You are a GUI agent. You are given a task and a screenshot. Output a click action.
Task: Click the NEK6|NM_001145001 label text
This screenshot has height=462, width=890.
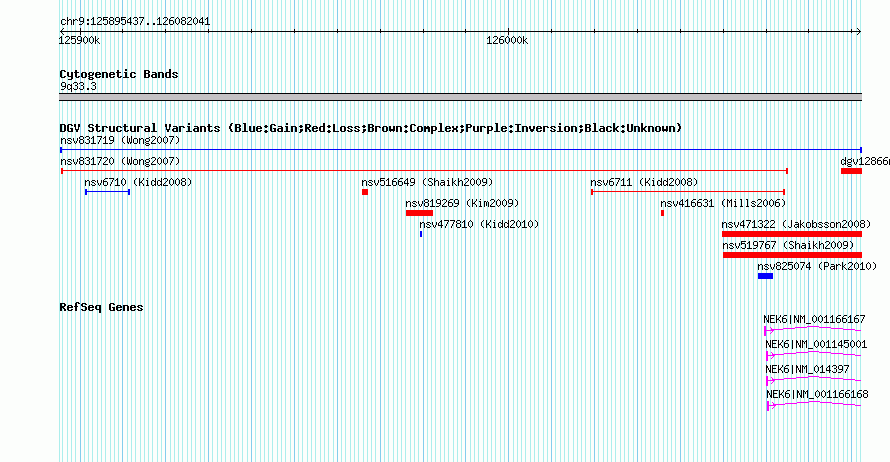816,345
